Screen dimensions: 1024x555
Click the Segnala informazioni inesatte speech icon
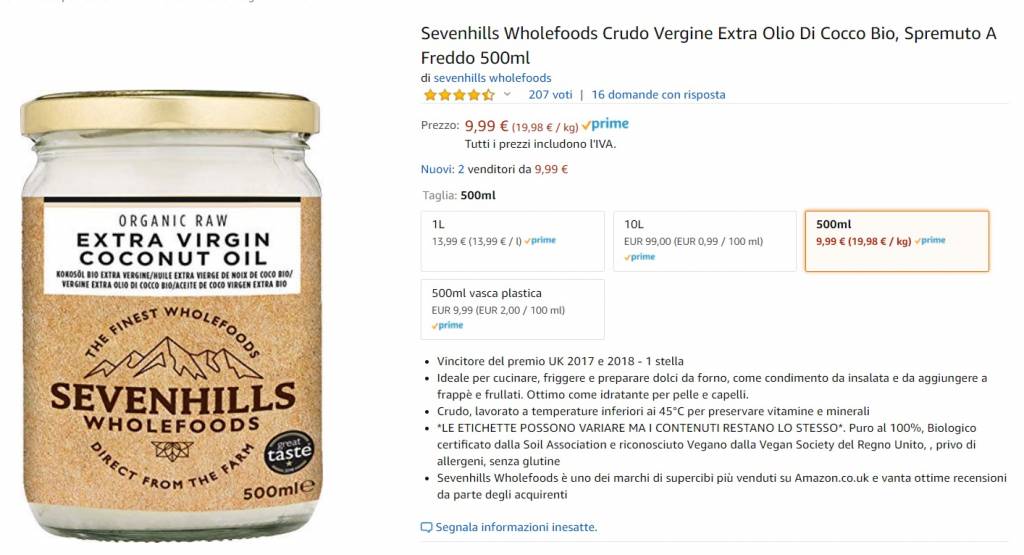point(426,528)
